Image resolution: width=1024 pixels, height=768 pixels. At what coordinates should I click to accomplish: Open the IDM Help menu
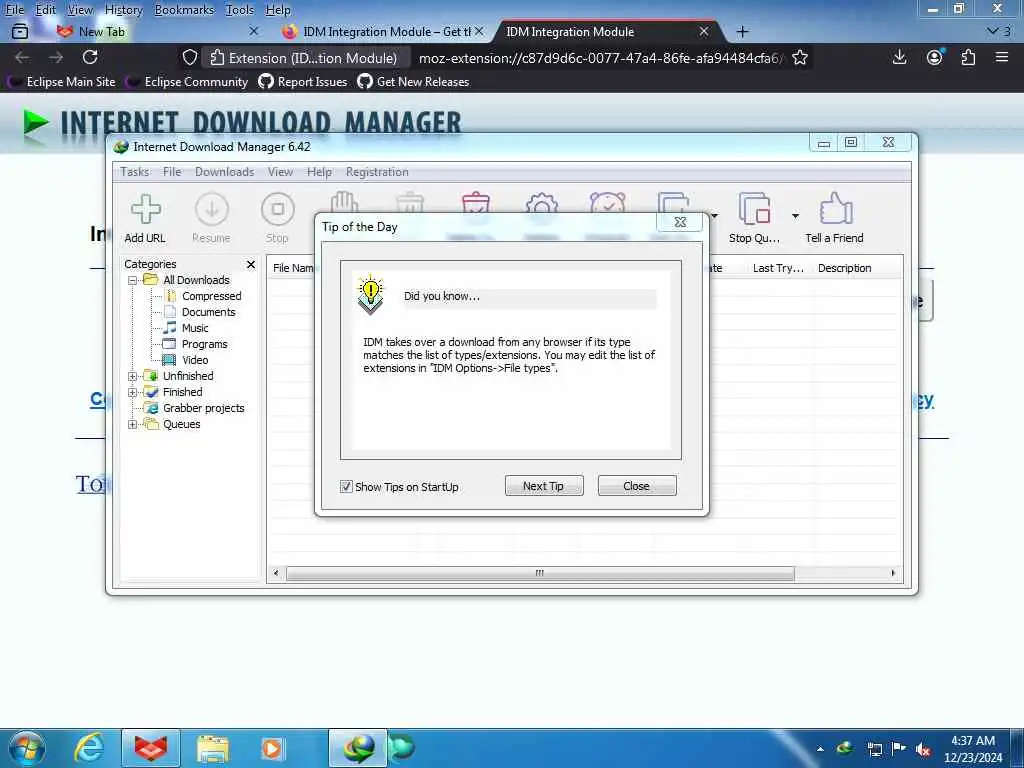pyautogui.click(x=319, y=172)
